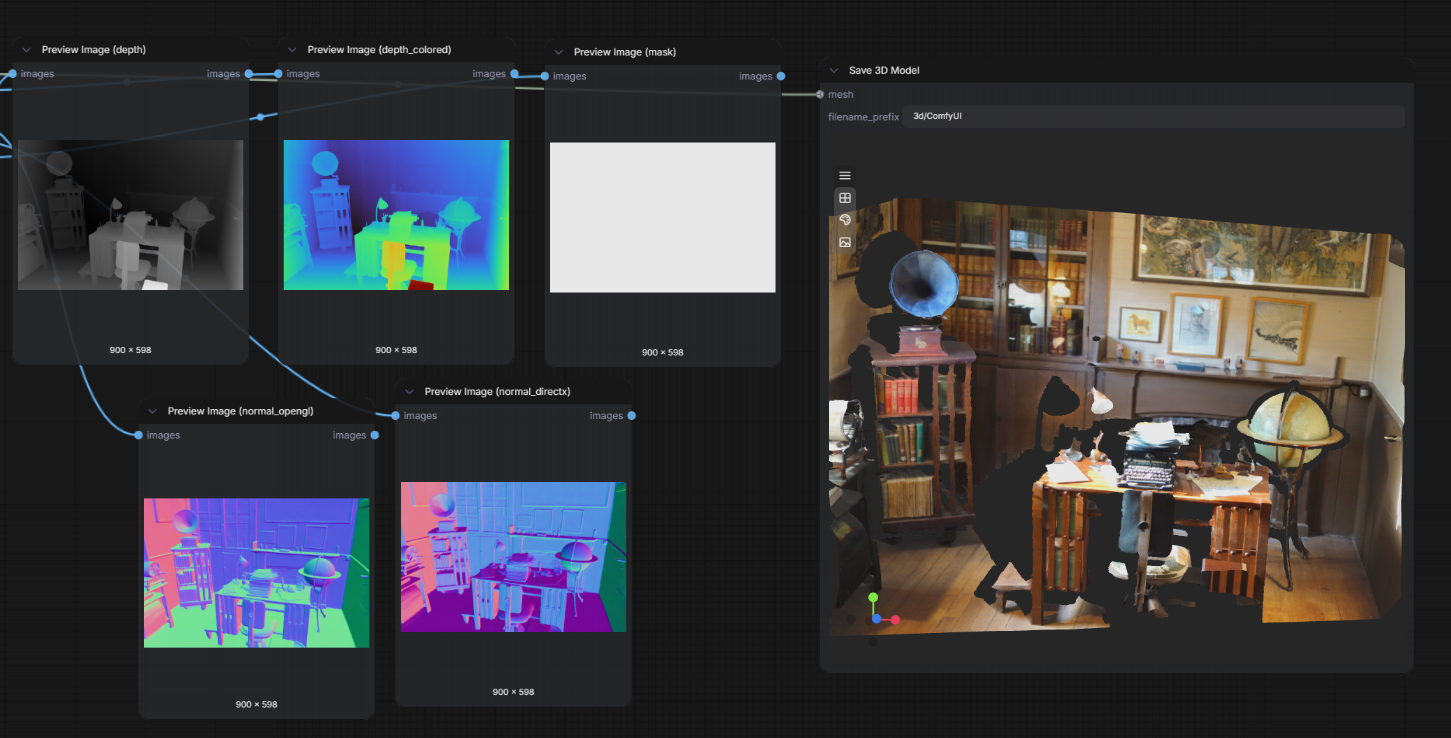Collapse the Preview Image (mask) node

558,52
